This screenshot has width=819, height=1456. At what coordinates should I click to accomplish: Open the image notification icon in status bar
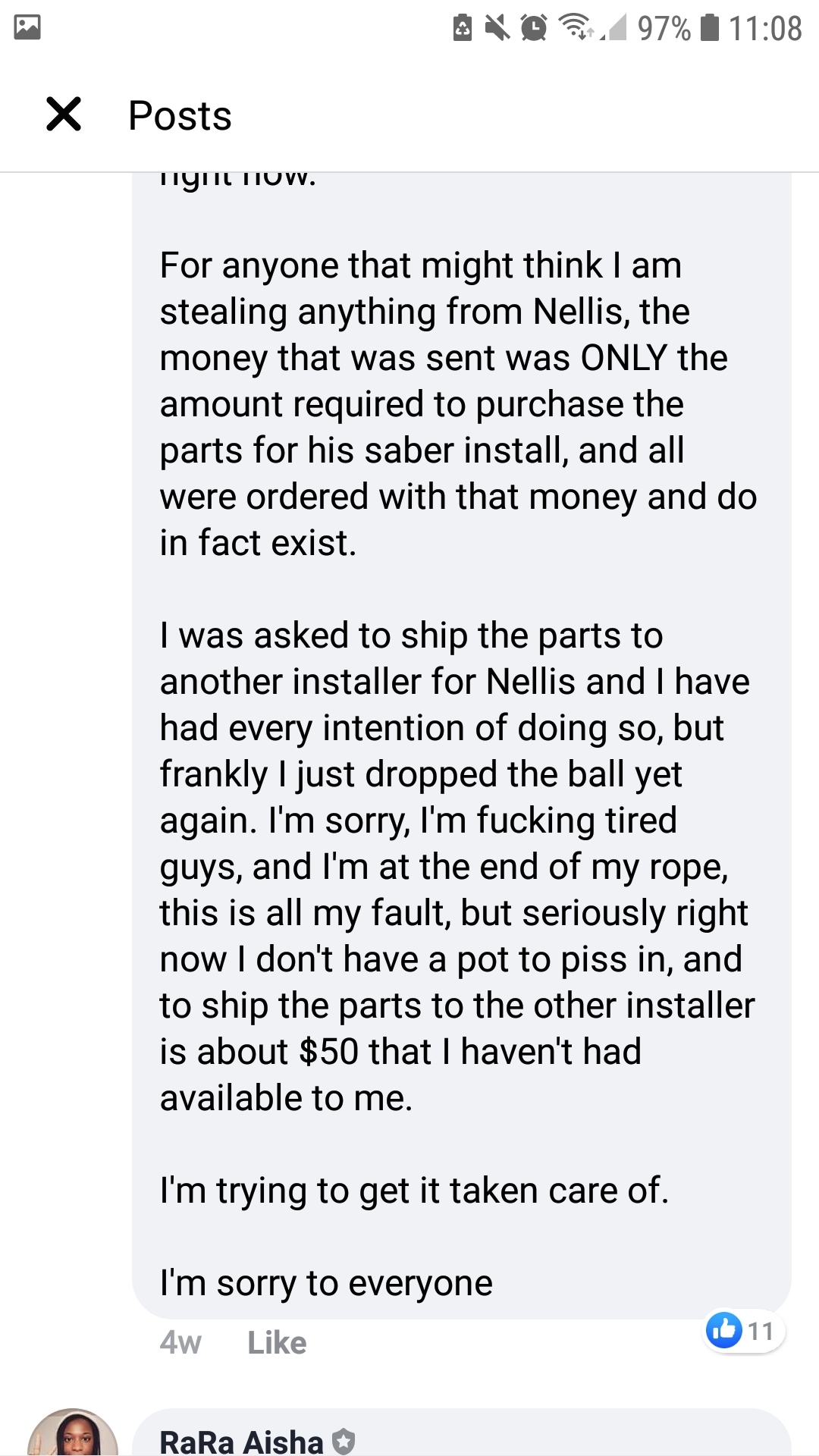click(27, 28)
